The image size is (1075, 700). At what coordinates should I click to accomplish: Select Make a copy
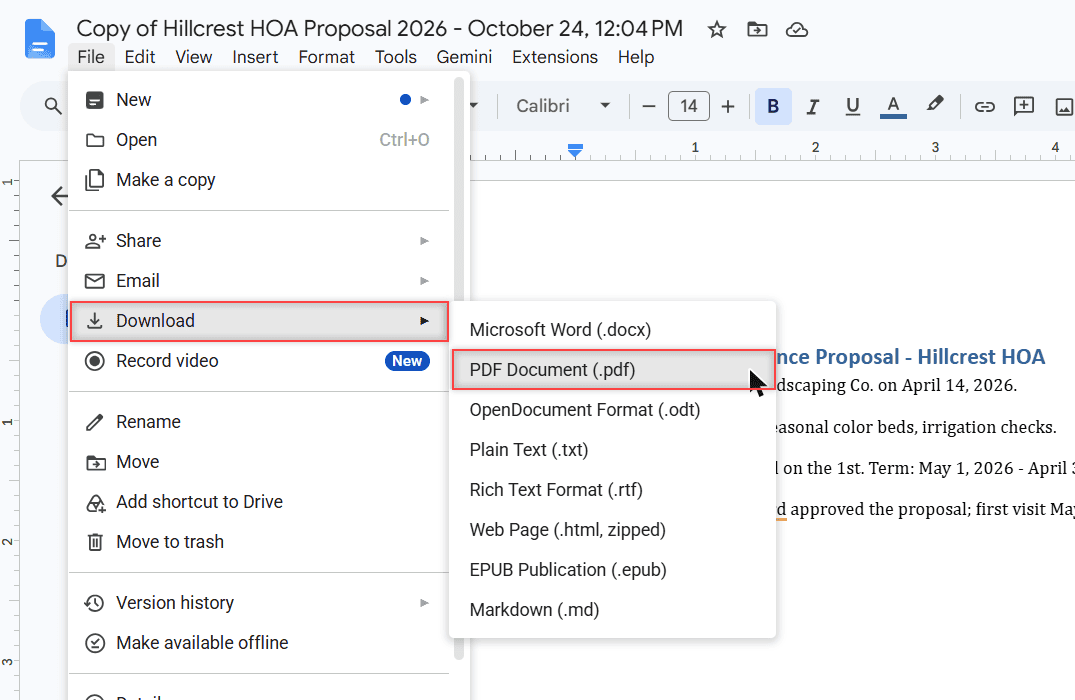coord(259,180)
